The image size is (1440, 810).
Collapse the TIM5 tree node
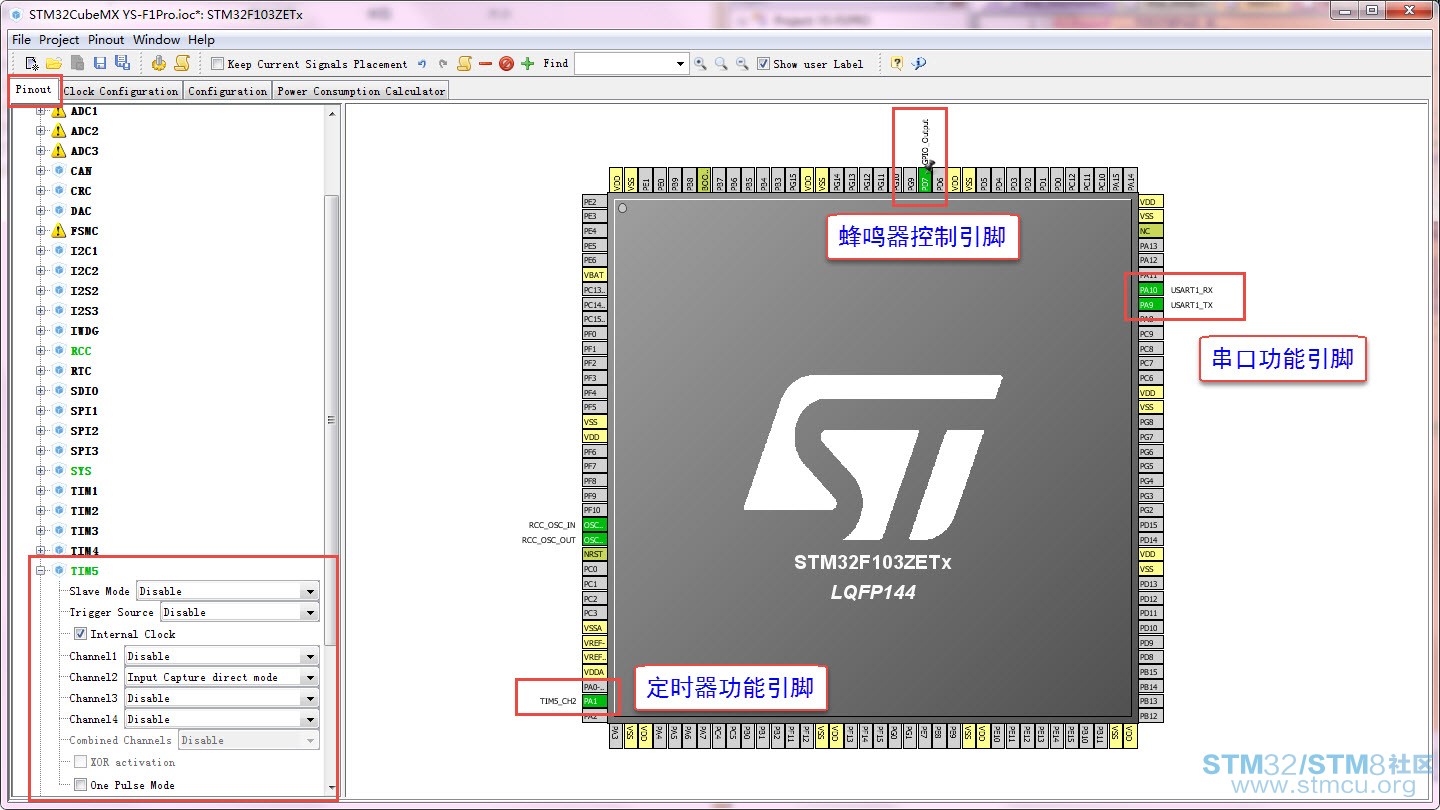coord(41,571)
